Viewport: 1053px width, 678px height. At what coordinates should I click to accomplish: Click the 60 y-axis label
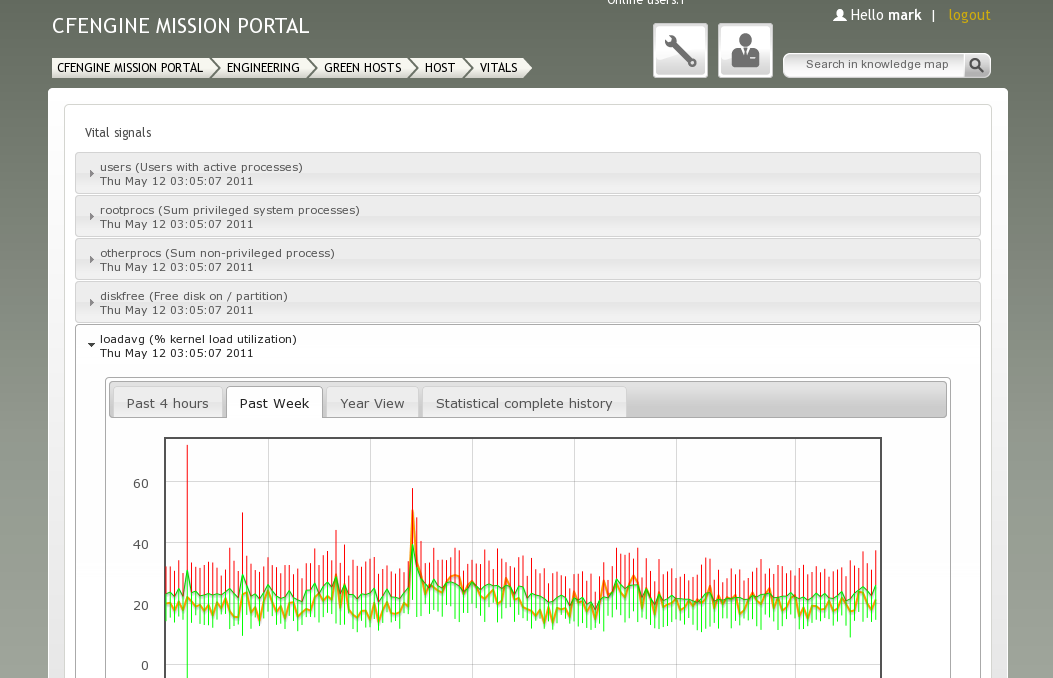point(141,483)
